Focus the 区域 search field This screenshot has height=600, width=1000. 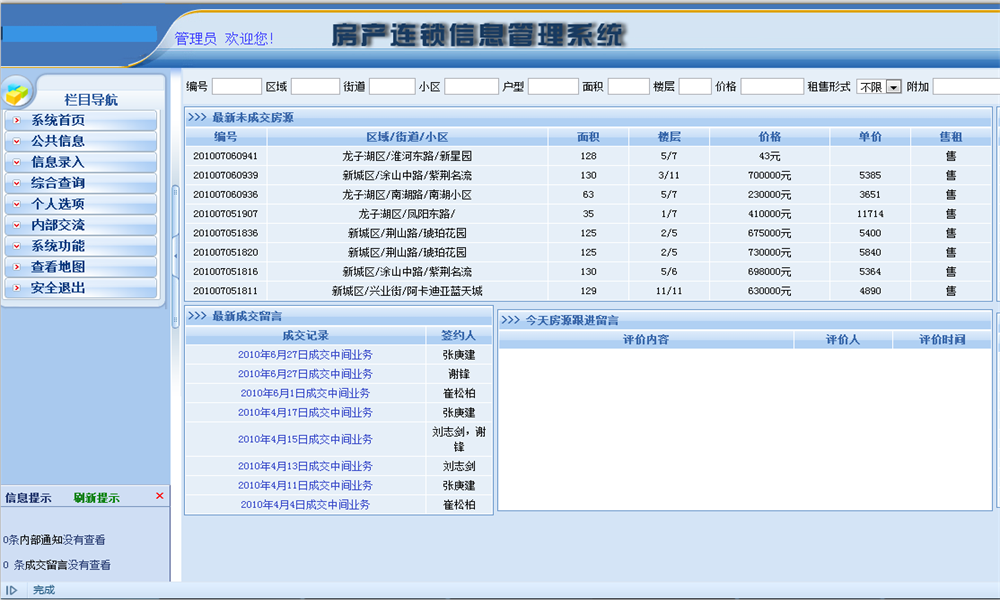(x=315, y=87)
